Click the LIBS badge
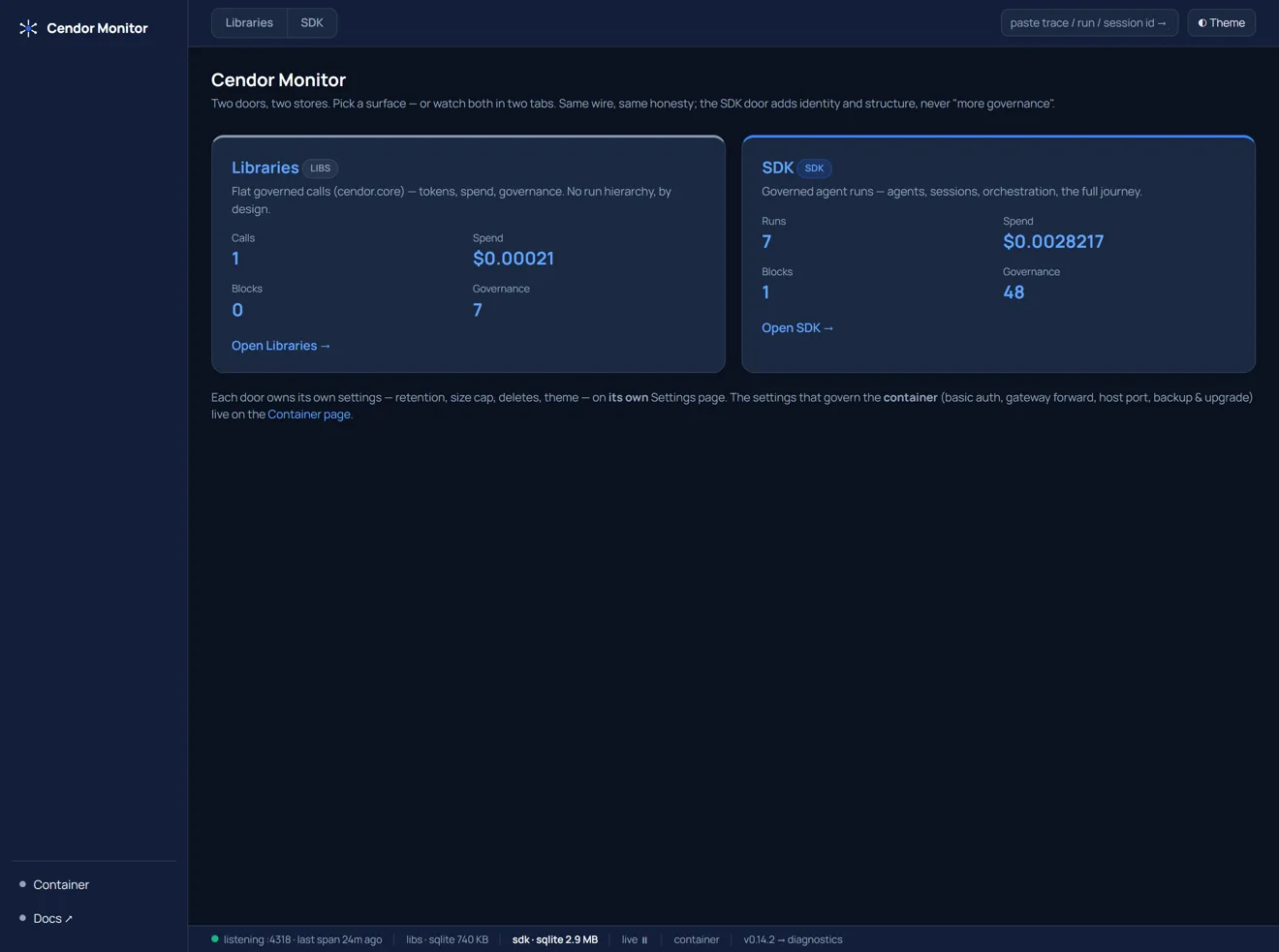The height and width of the screenshot is (952, 1279). 320,168
